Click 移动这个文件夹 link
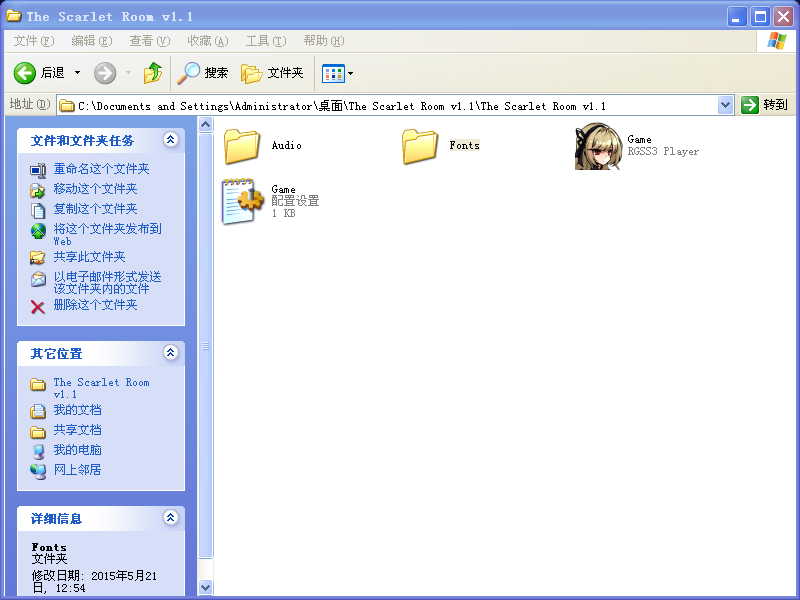This screenshot has height=600, width=800. (95, 189)
